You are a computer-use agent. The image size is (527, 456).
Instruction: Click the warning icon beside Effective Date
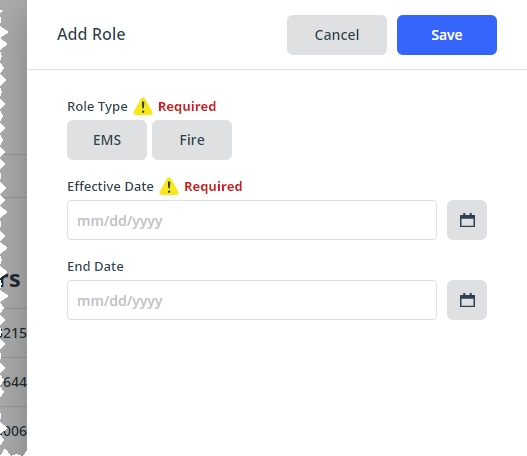(x=169, y=186)
